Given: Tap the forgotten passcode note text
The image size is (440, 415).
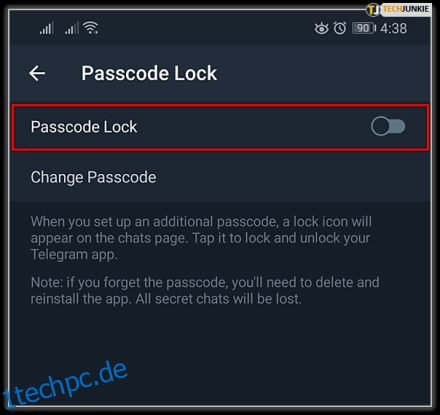Looking at the screenshot, I should 205,291.
